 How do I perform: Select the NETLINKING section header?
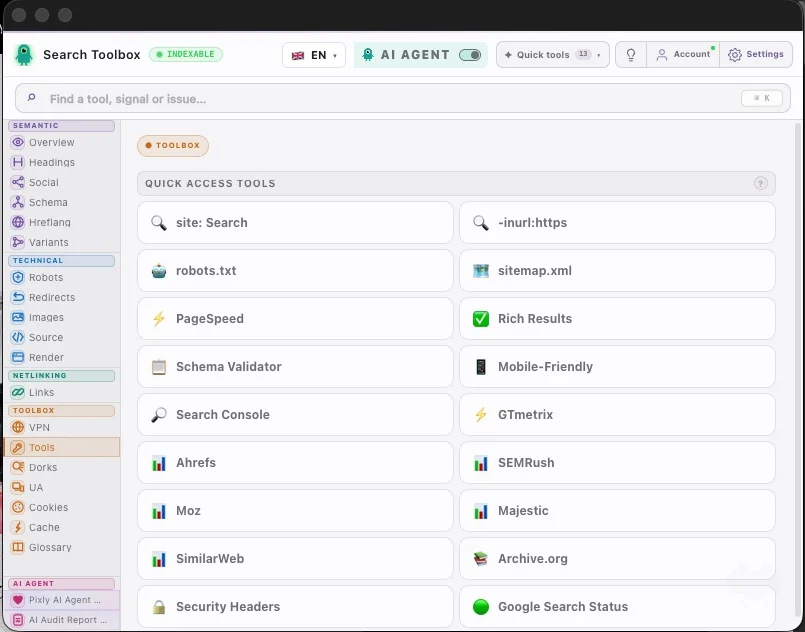[62, 375]
